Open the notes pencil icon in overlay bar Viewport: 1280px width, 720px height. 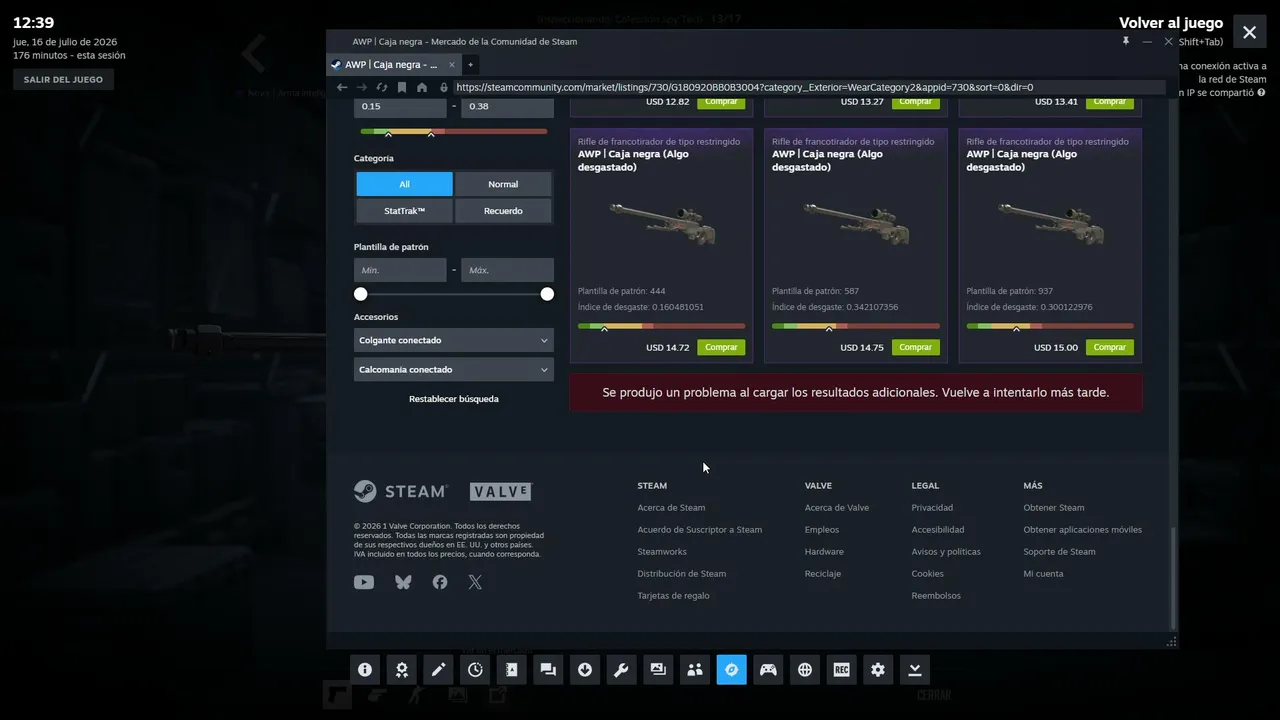(x=438, y=669)
